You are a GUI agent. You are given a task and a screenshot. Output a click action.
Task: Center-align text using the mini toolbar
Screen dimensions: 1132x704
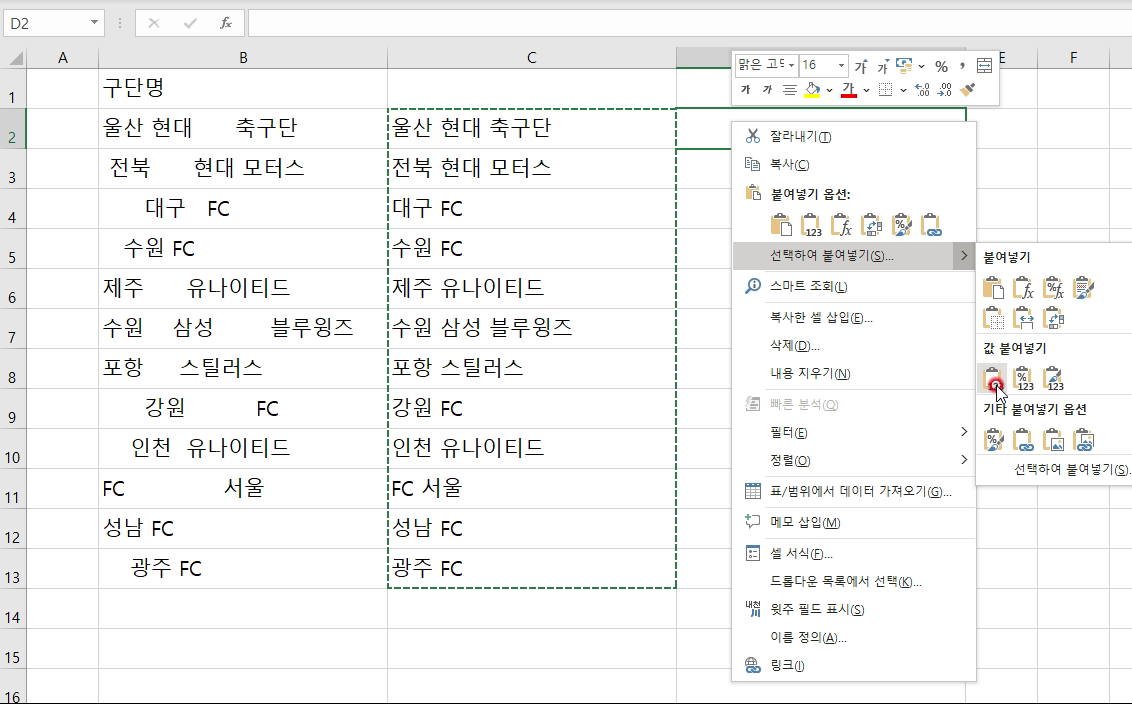coord(790,90)
